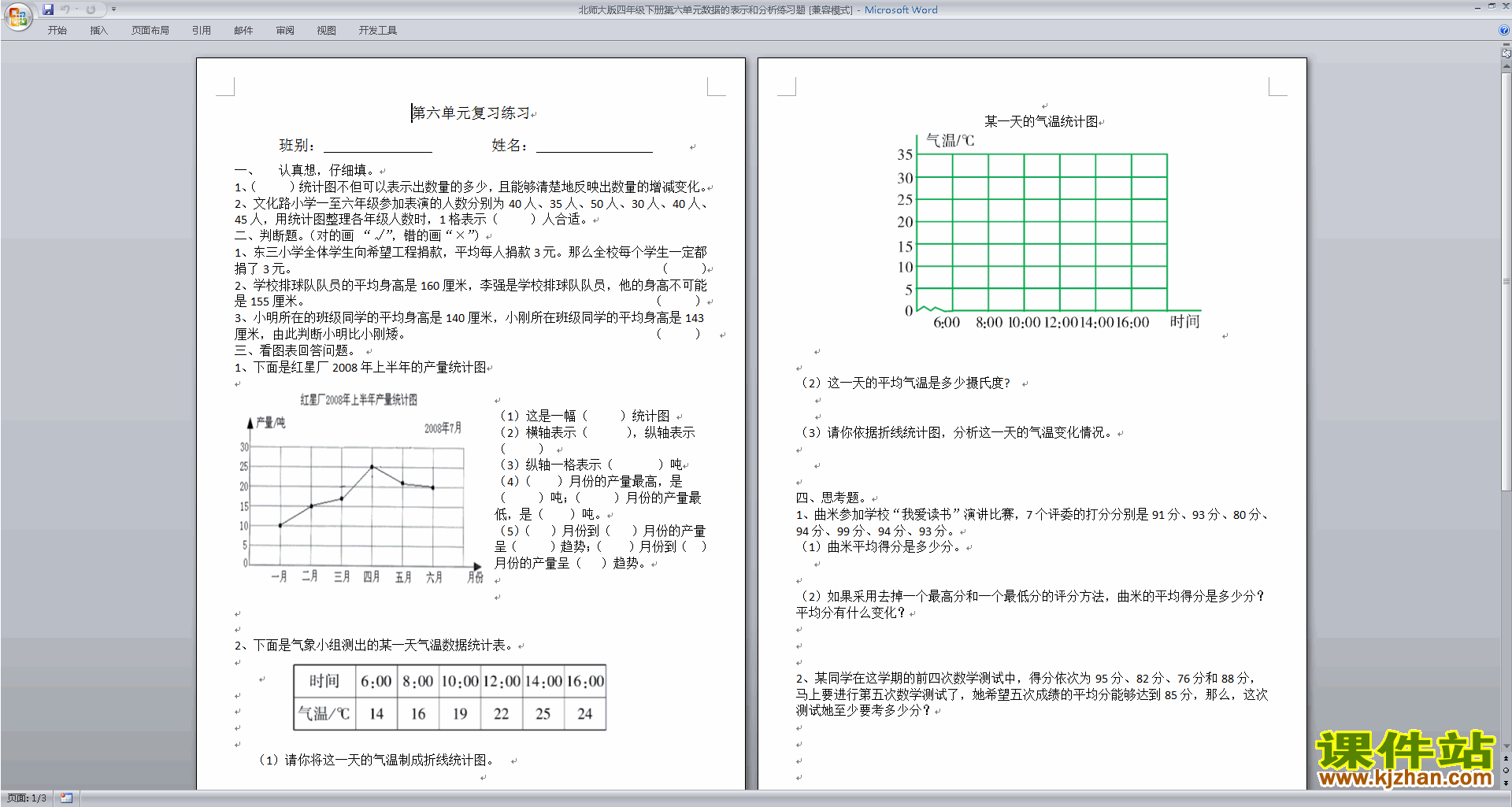This screenshot has height=807, width=1512.
Task: Click the blank line after 姓名
Action: [595, 146]
